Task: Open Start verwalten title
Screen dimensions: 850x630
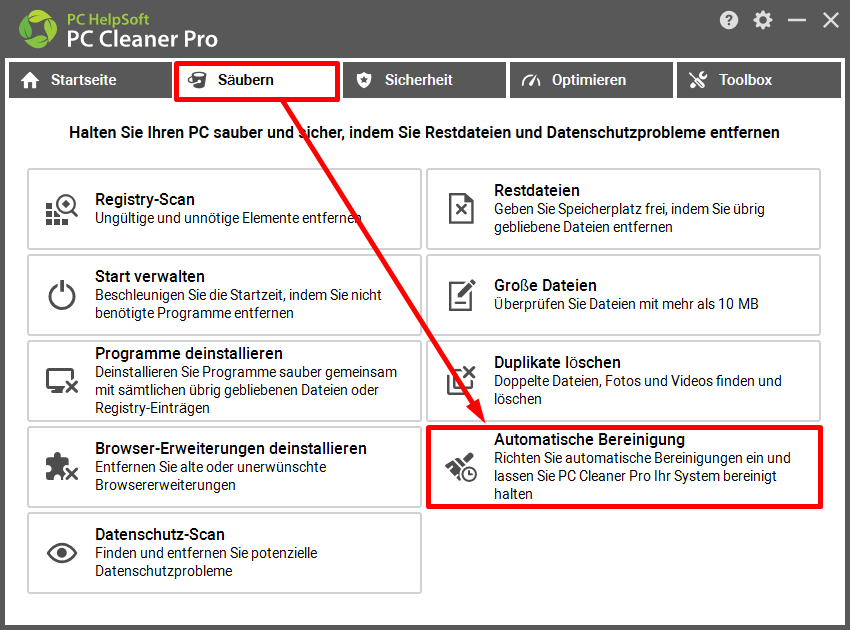Action: (150, 277)
